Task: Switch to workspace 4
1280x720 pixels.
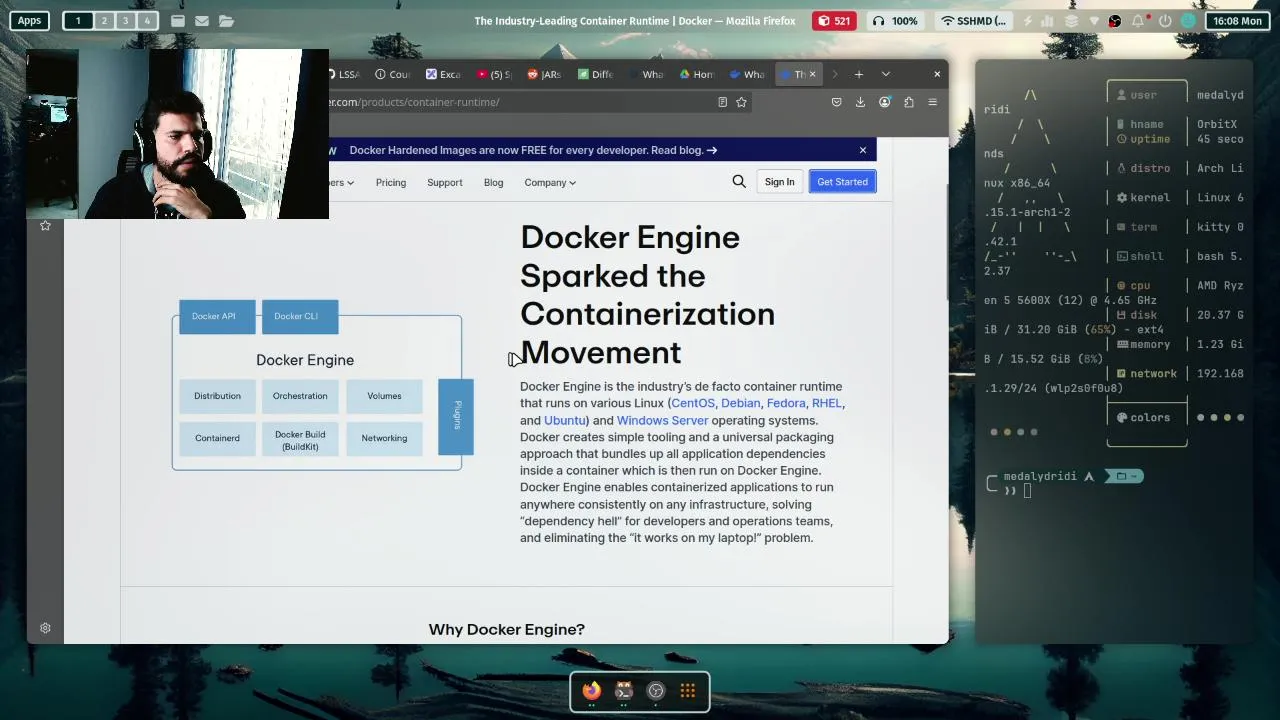Action: click(x=147, y=20)
